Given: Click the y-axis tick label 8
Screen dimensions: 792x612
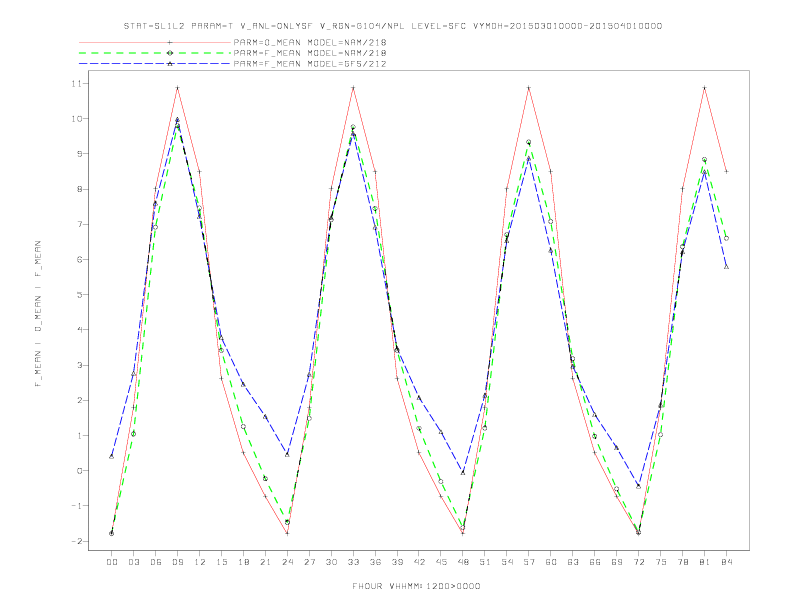Looking at the screenshot, I should click(x=79, y=189).
